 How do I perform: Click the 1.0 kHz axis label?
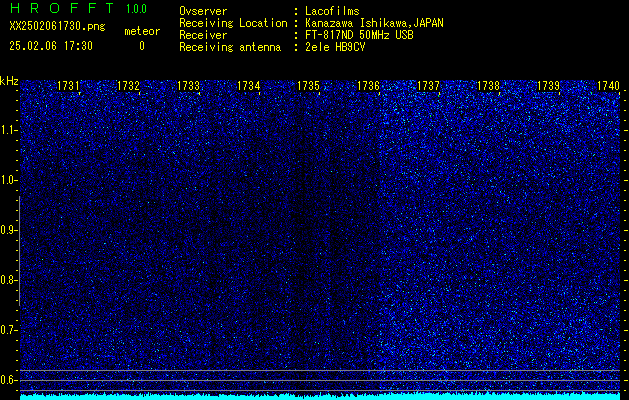pos(7,181)
